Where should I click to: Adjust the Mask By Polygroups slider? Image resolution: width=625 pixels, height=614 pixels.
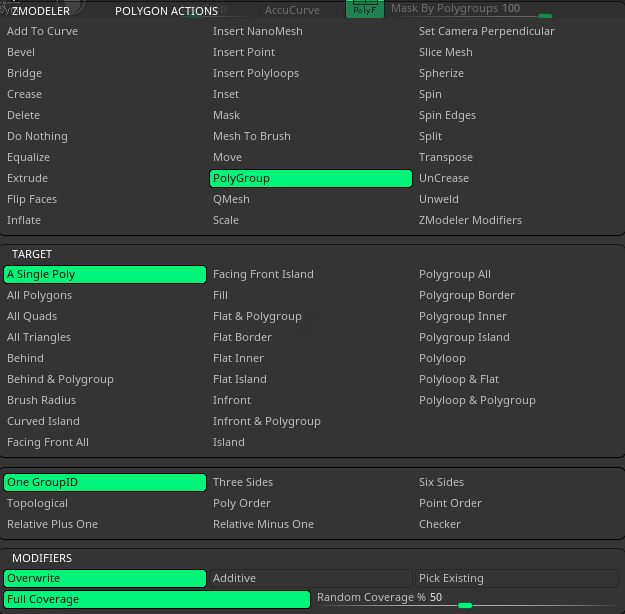(x=472, y=9)
